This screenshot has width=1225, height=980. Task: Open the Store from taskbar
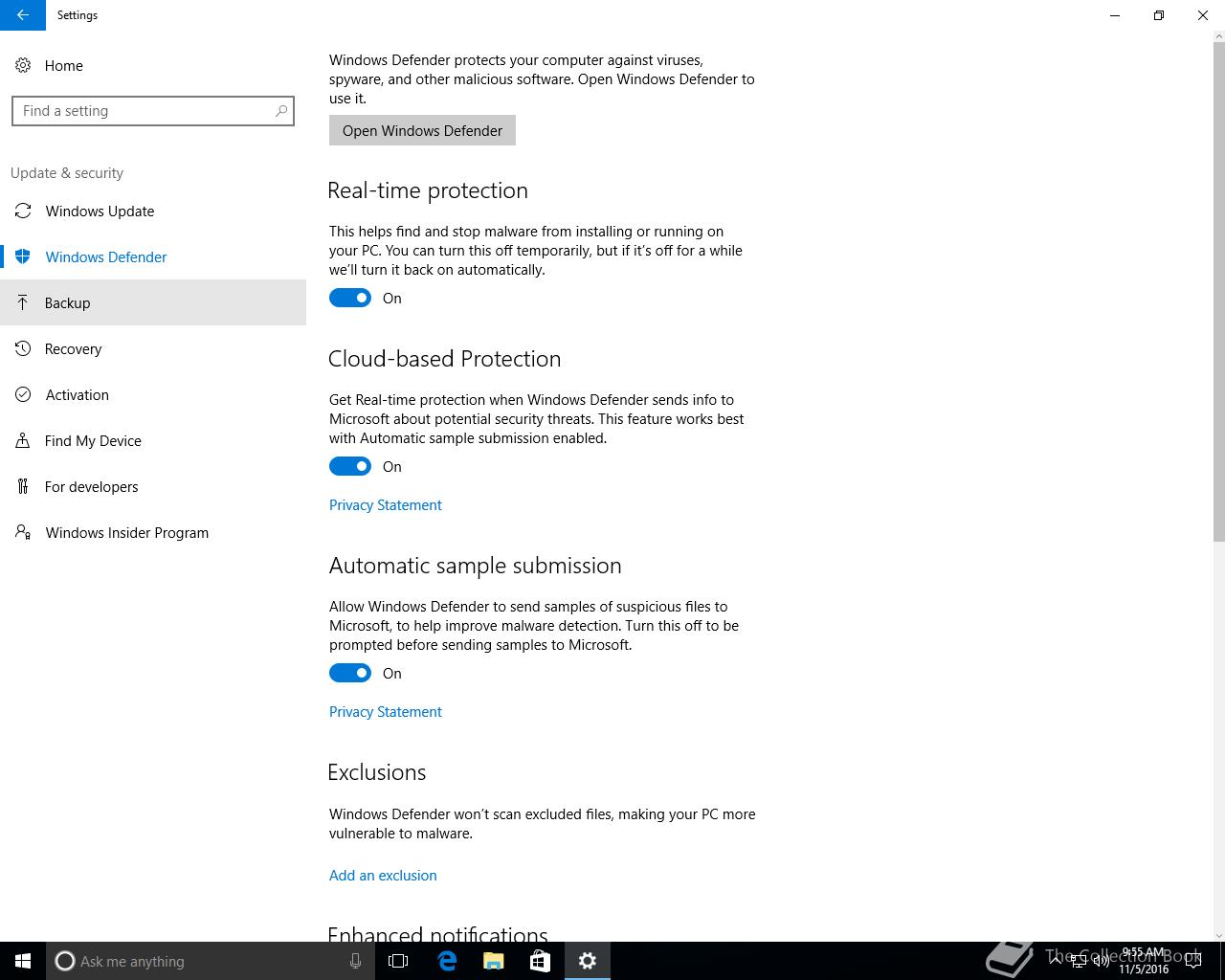click(x=540, y=961)
